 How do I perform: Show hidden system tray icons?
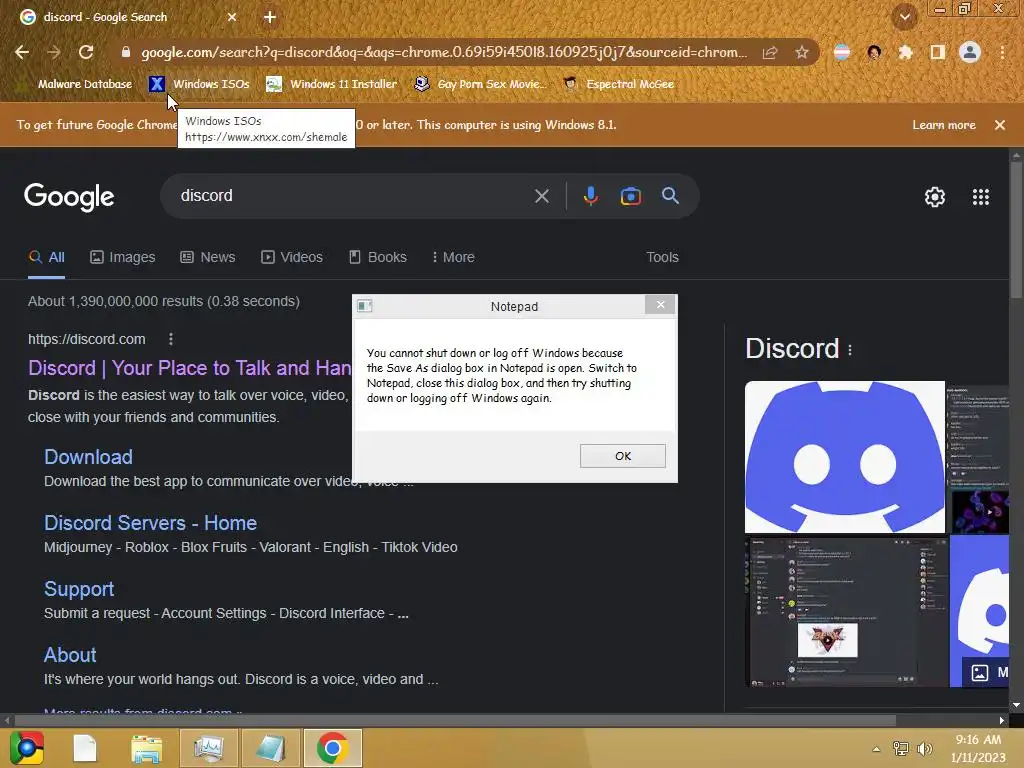pyautogui.click(x=876, y=749)
